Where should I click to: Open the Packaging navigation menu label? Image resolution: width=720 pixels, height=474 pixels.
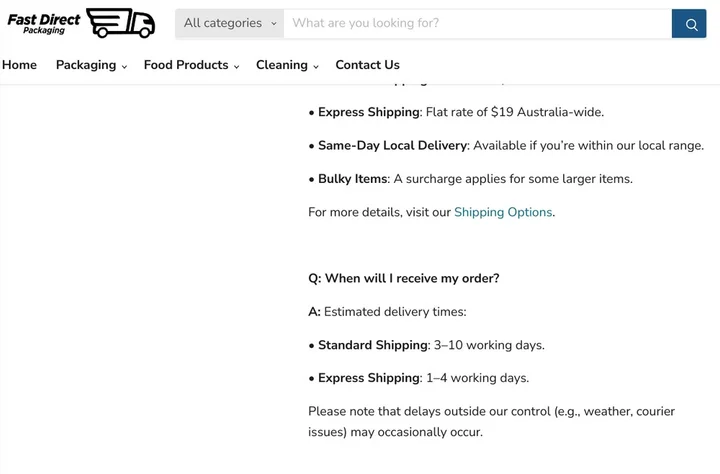(86, 65)
